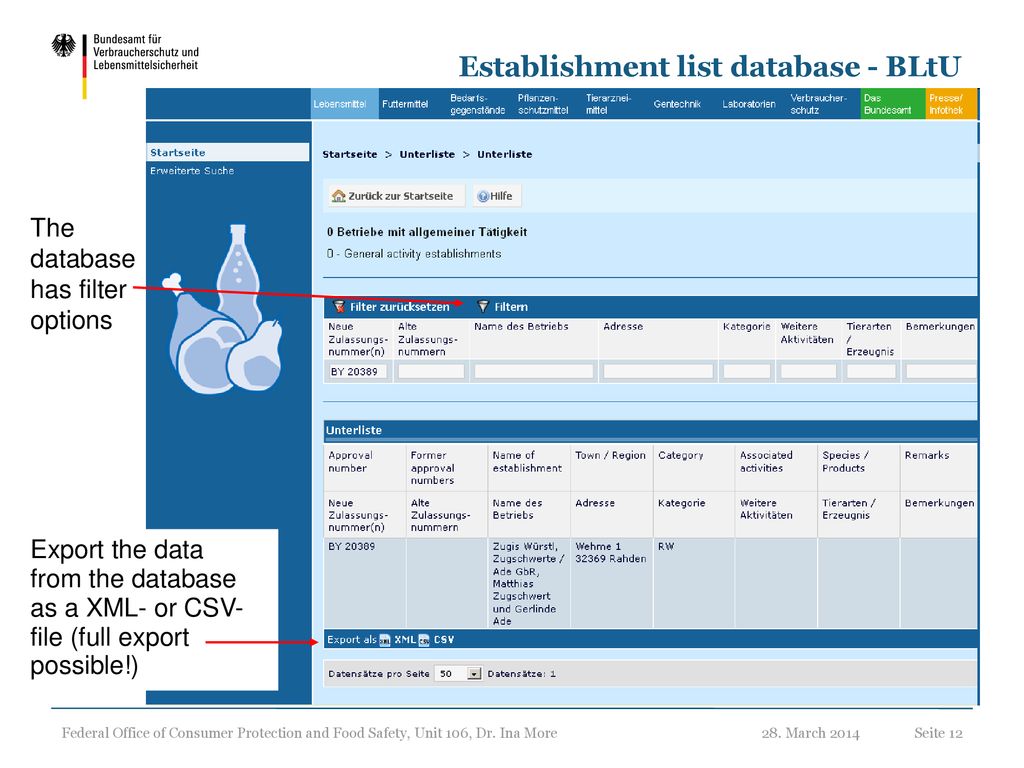The height and width of the screenshot is (768, 1024).
Task: Open the Verbraucherschutz tab
Action: click(818, 104)
